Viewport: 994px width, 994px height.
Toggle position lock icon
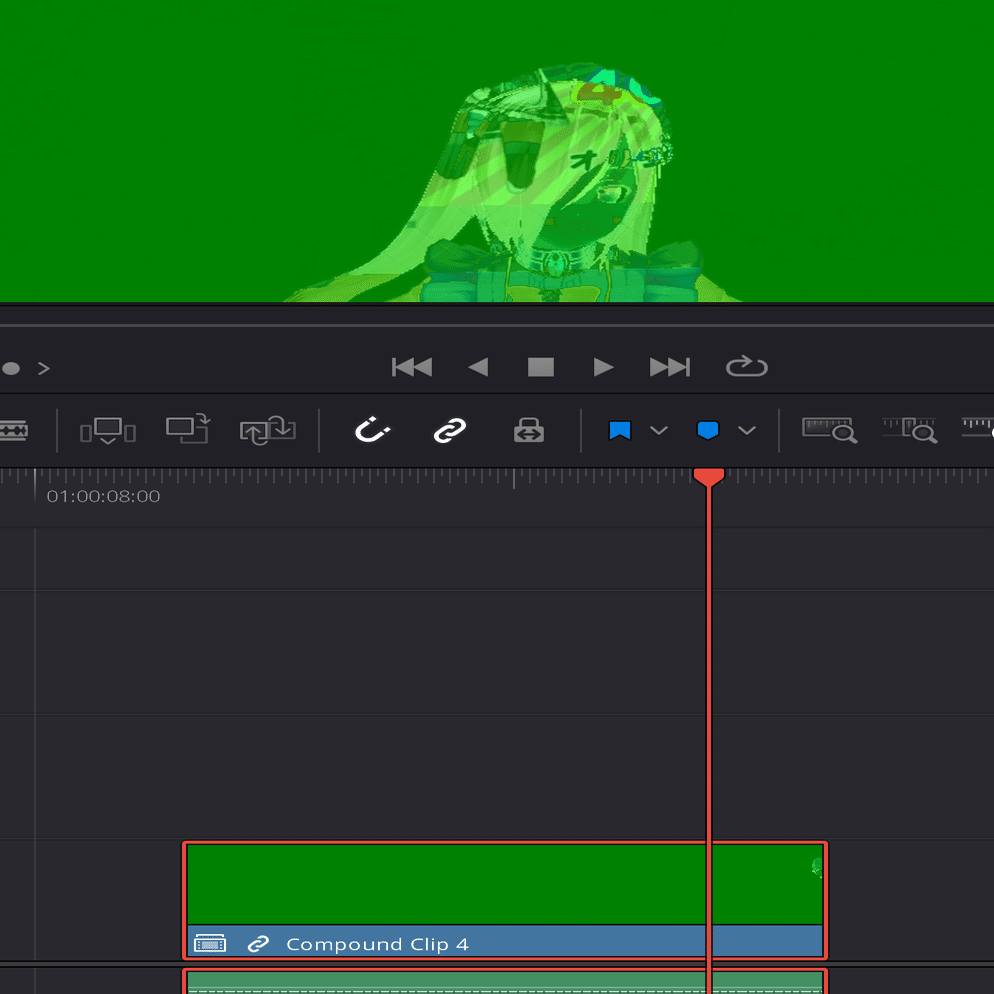[x=529, y=430]
